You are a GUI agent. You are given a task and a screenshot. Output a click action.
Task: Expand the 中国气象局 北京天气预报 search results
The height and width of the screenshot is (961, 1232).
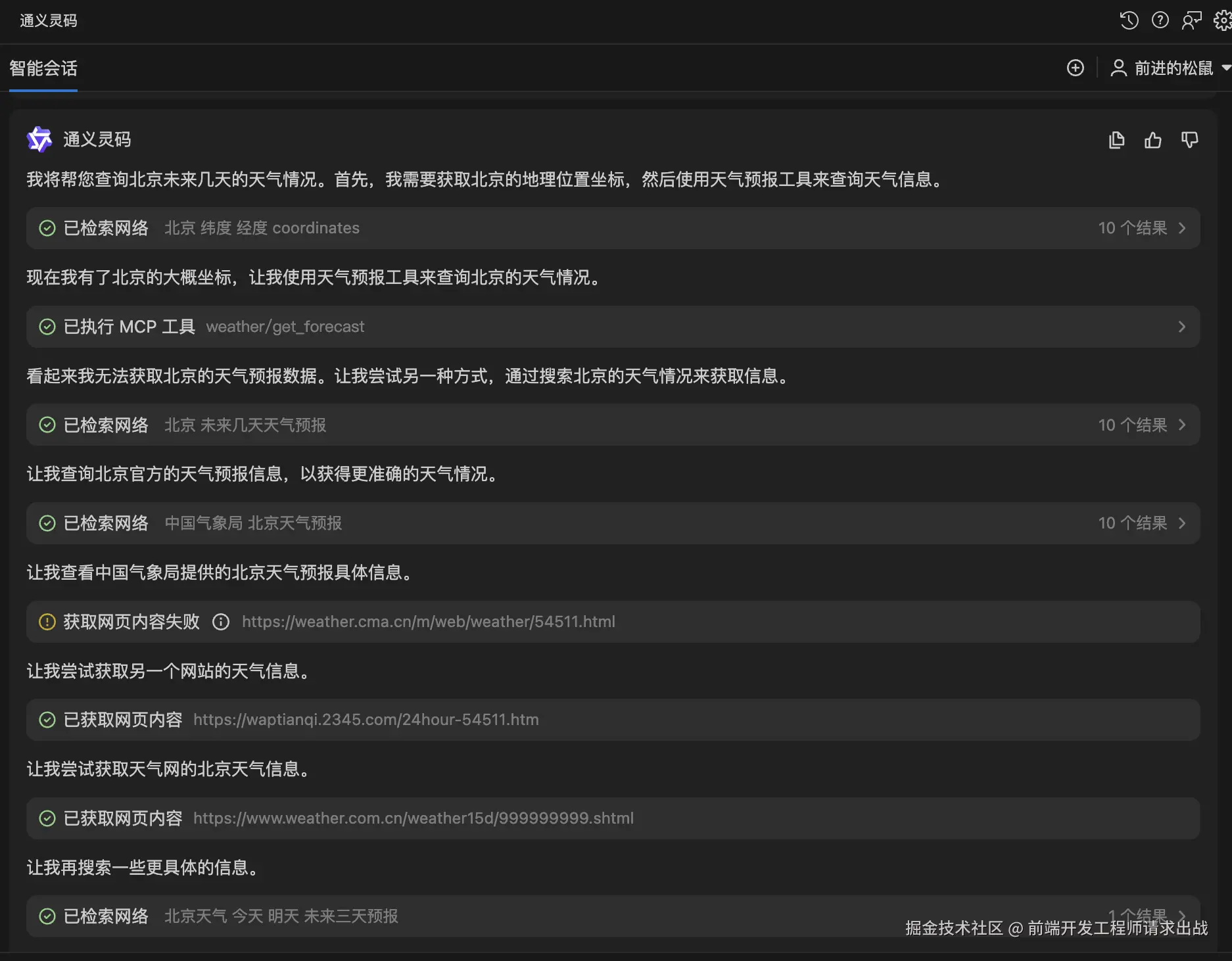pyautogui.click(x=1182, y=523)
